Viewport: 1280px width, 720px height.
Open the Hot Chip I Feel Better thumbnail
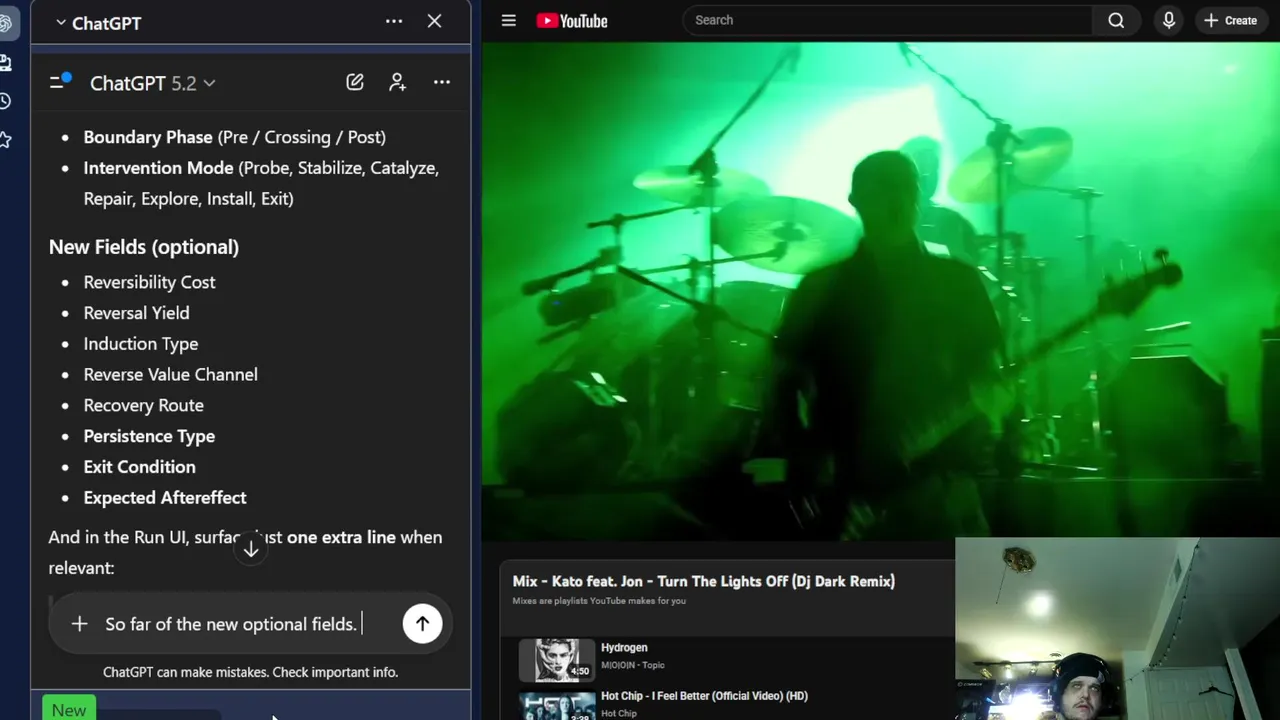pos(557,705)
